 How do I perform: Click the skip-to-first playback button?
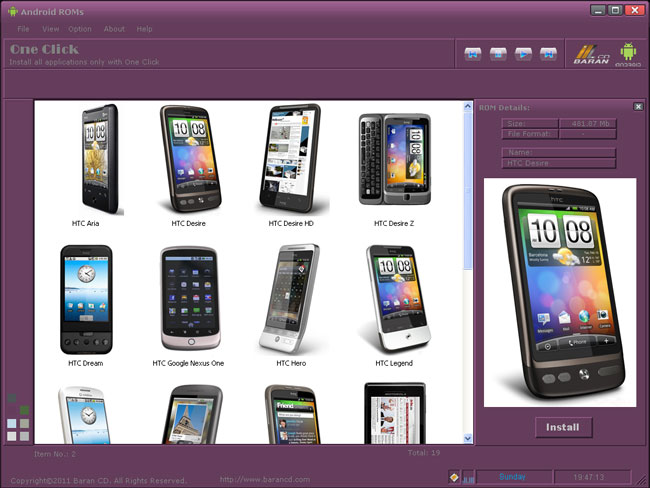coord(473,54)
